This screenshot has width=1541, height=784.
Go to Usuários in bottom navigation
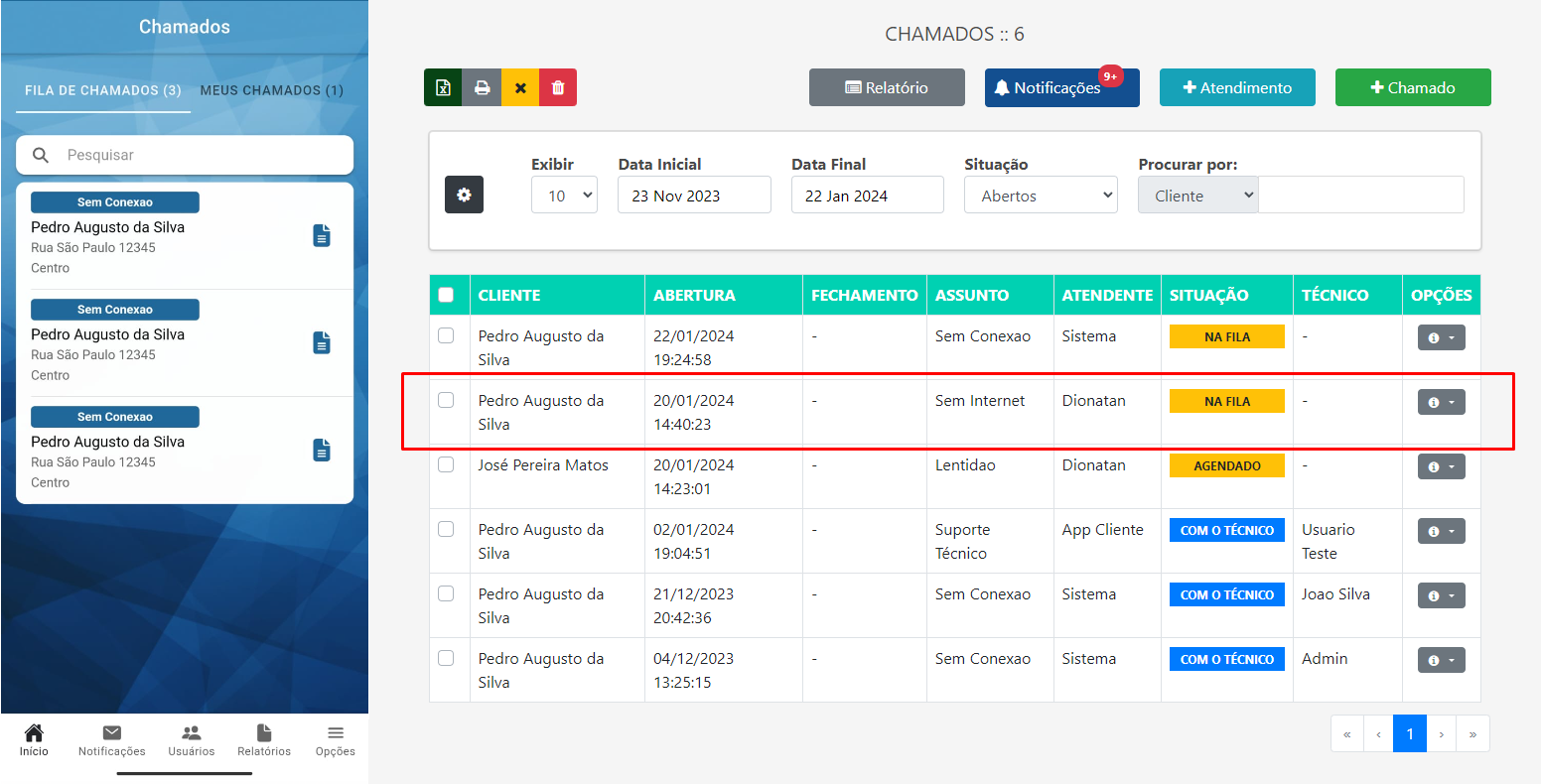192,740
